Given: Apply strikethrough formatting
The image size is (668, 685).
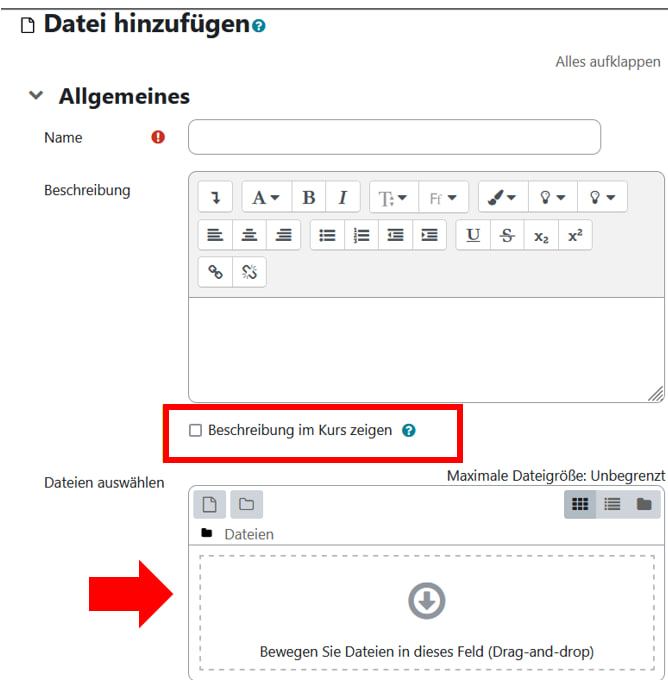Looking at the screenshot, I should pos(507,235).
